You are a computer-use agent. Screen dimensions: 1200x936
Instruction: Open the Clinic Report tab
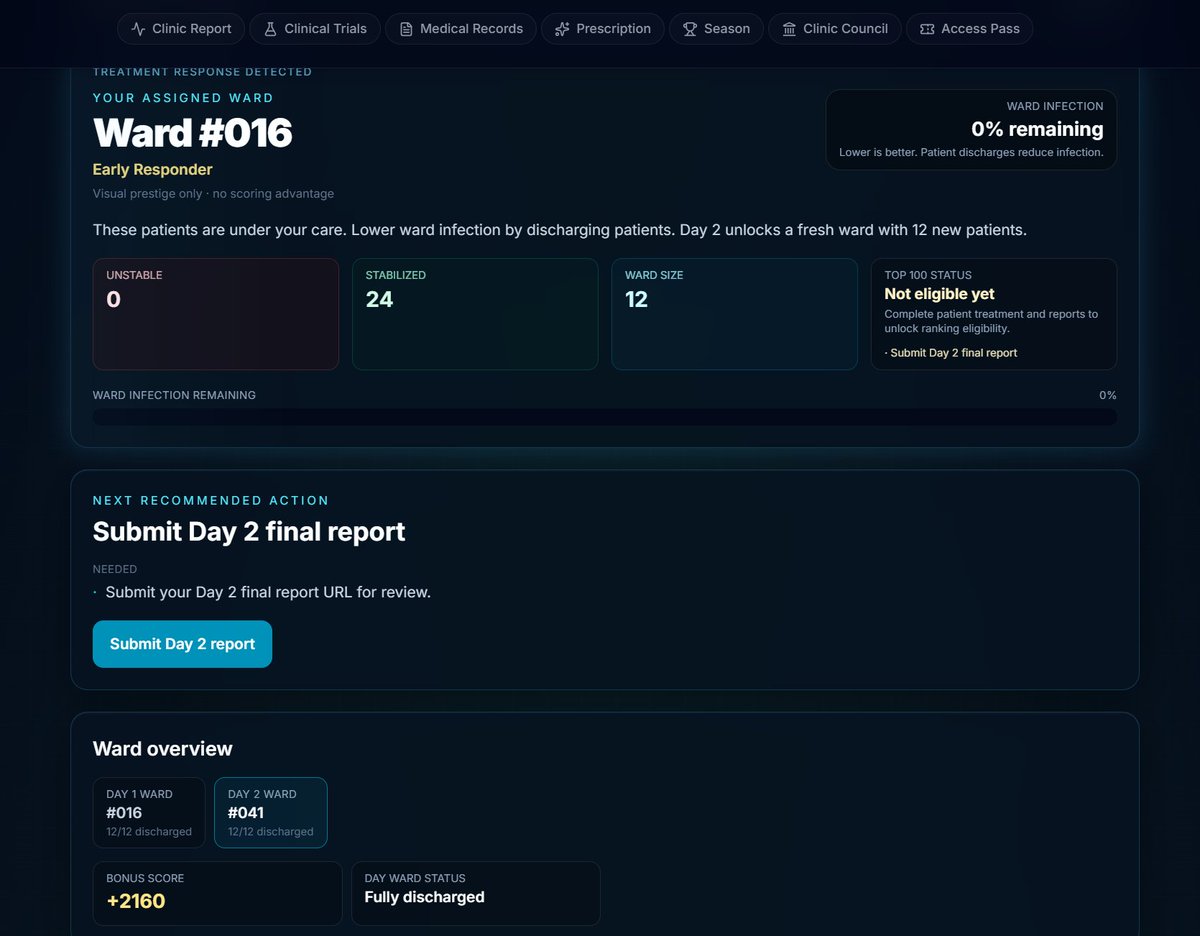point(181,29)
